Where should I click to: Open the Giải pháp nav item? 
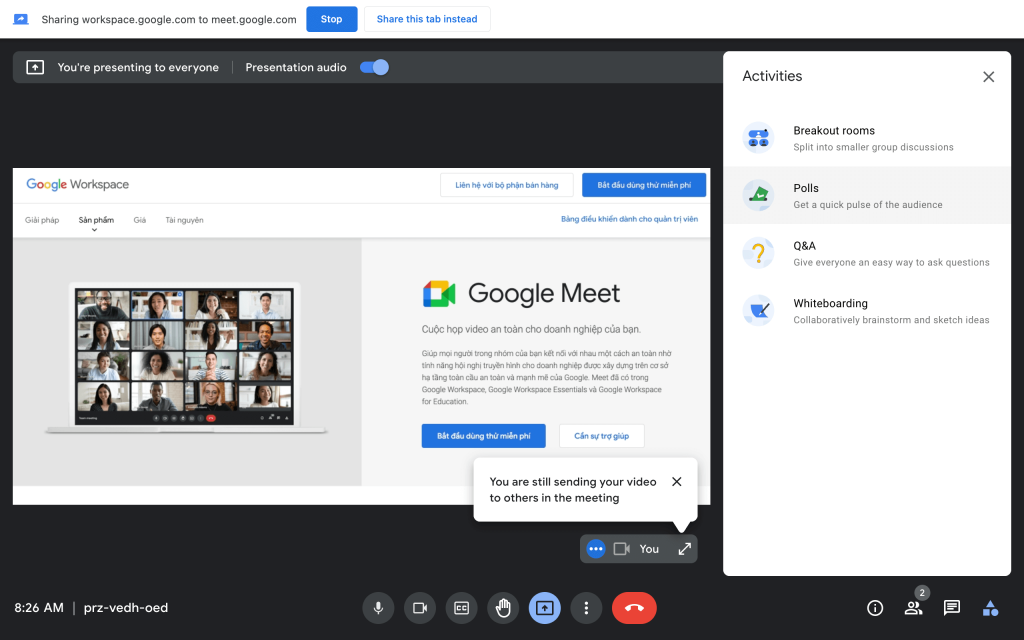[x=42, y=220]
